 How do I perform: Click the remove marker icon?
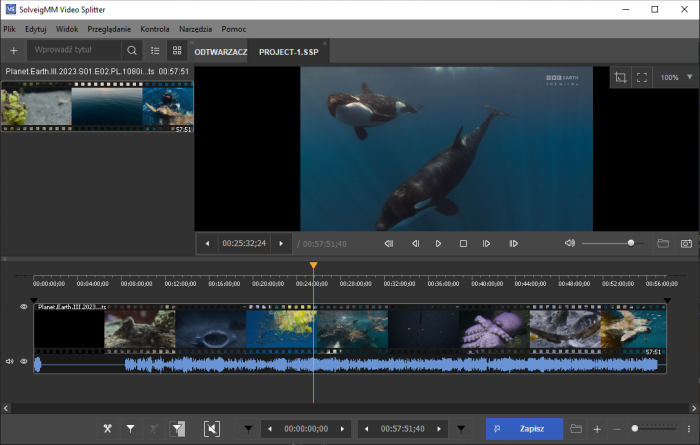click(154, 429)
